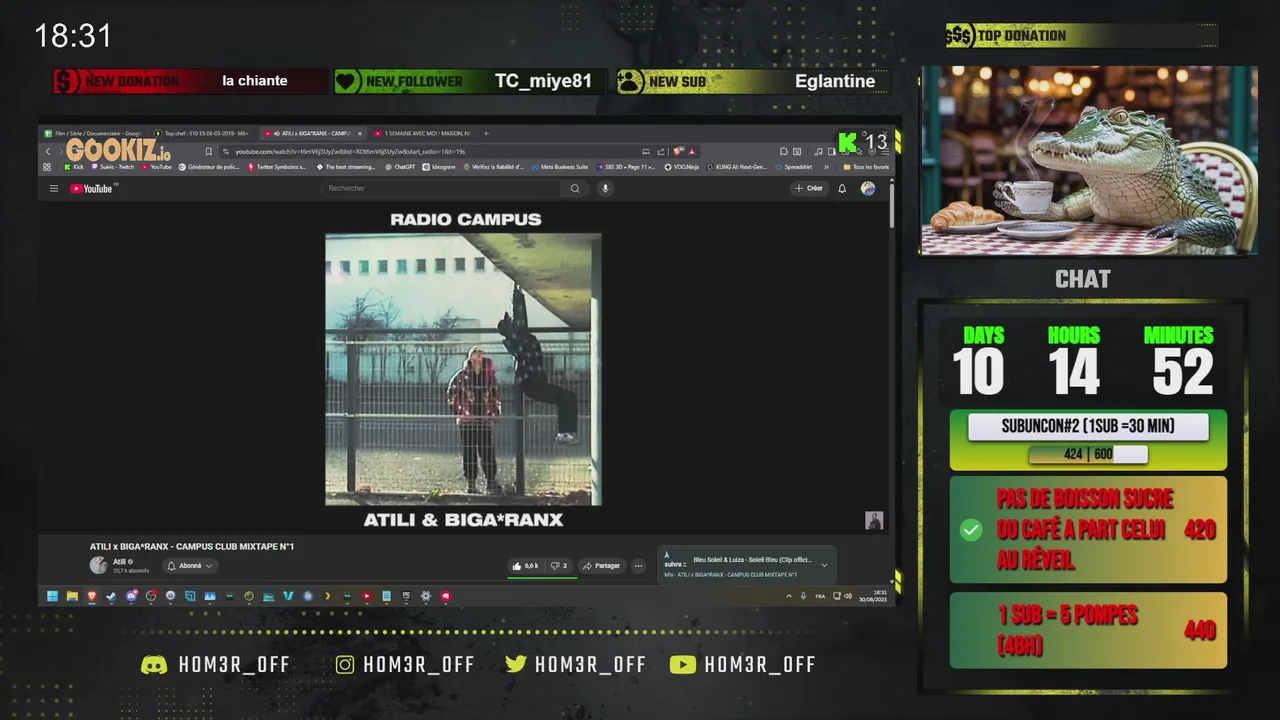Viewport: 1280px width, 720px height.
Task: Open the Suivis - Twitch bookmark
Action: [x=111, y=167]
